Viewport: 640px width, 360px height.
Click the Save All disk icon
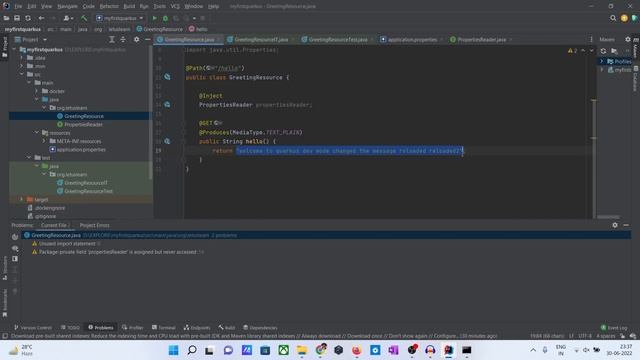point(17,18)
